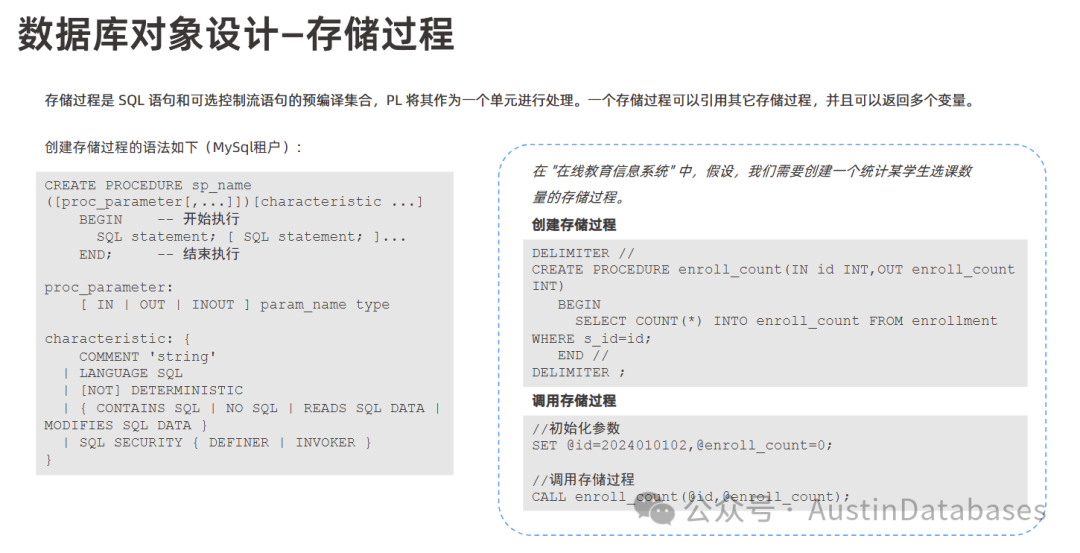Click the line CREATE PROCEDURE sp_name
Screen dimensions: 1080x553
[148, 185]
